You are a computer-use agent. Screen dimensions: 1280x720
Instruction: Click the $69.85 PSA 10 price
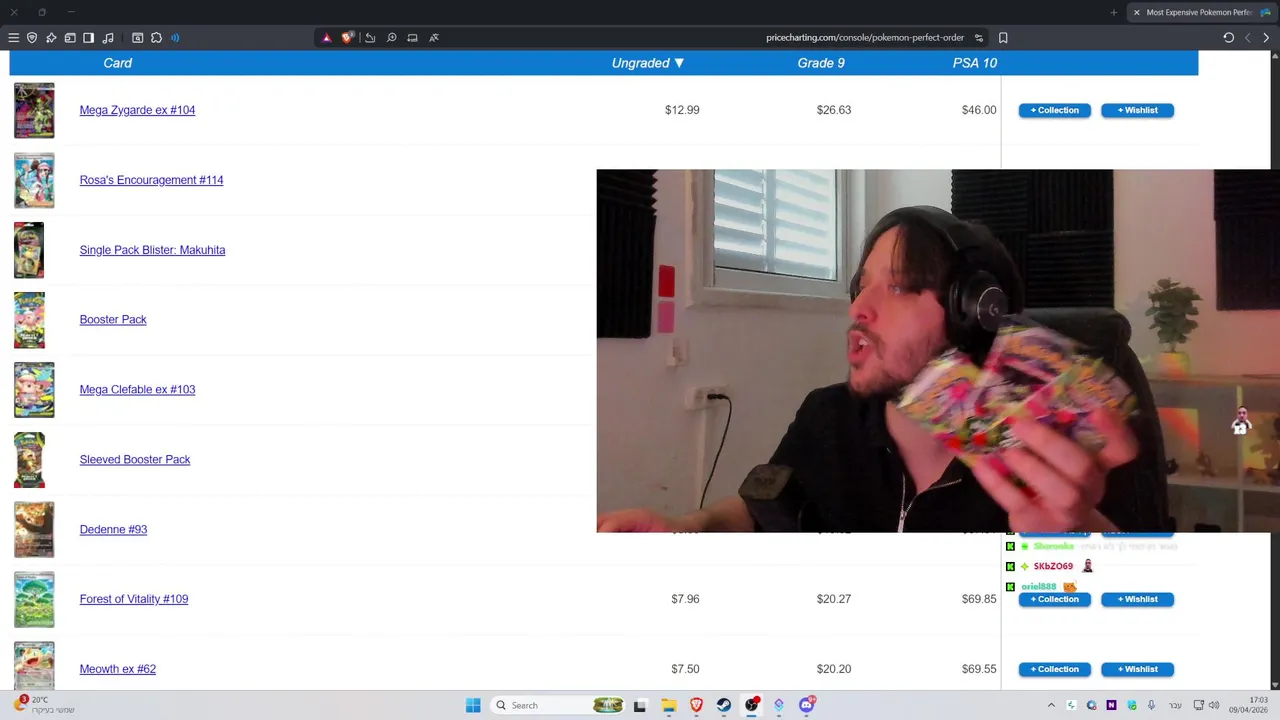(979, 599)
